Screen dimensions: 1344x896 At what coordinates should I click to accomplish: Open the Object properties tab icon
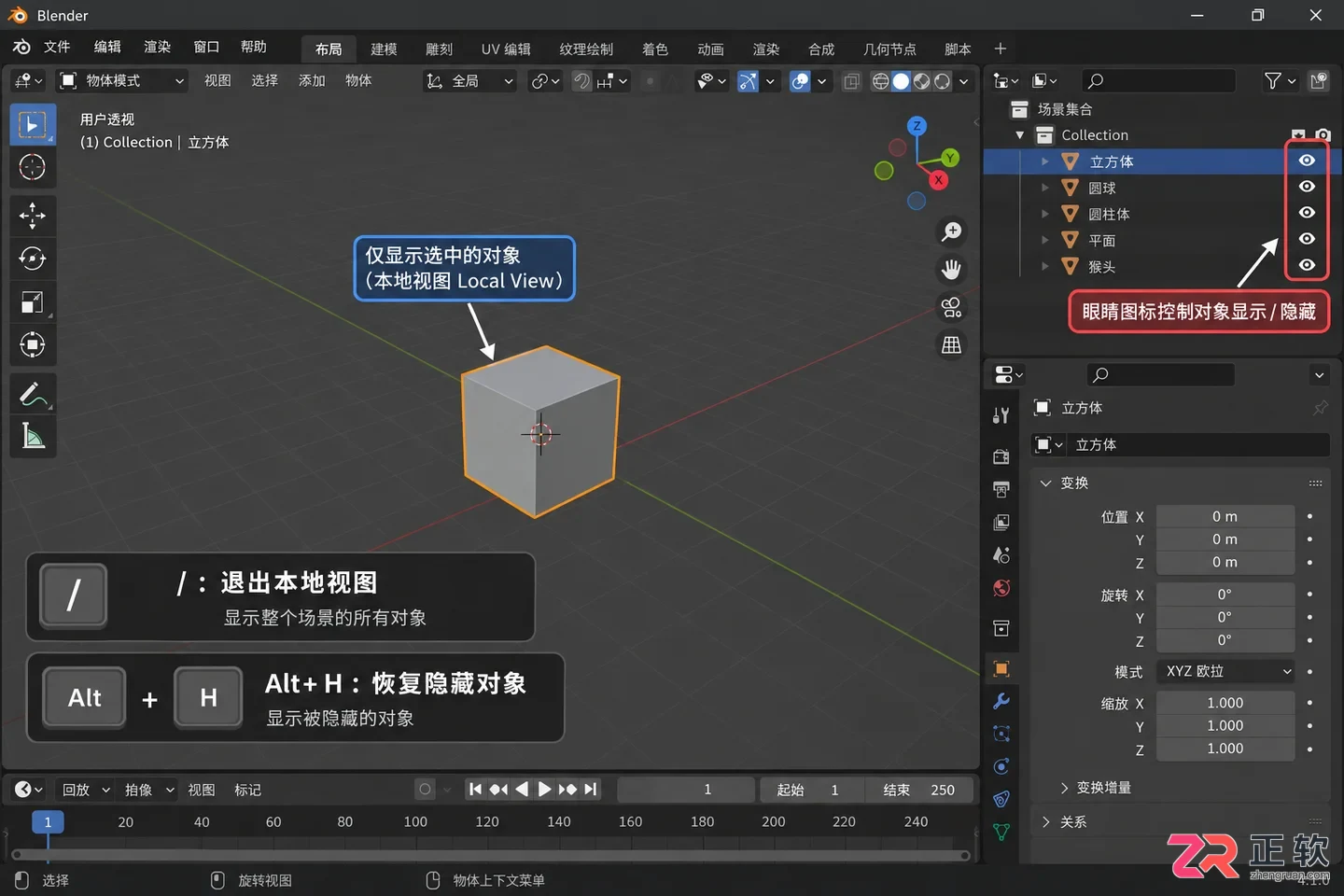pyautogui.click(x=1001, y=668)
